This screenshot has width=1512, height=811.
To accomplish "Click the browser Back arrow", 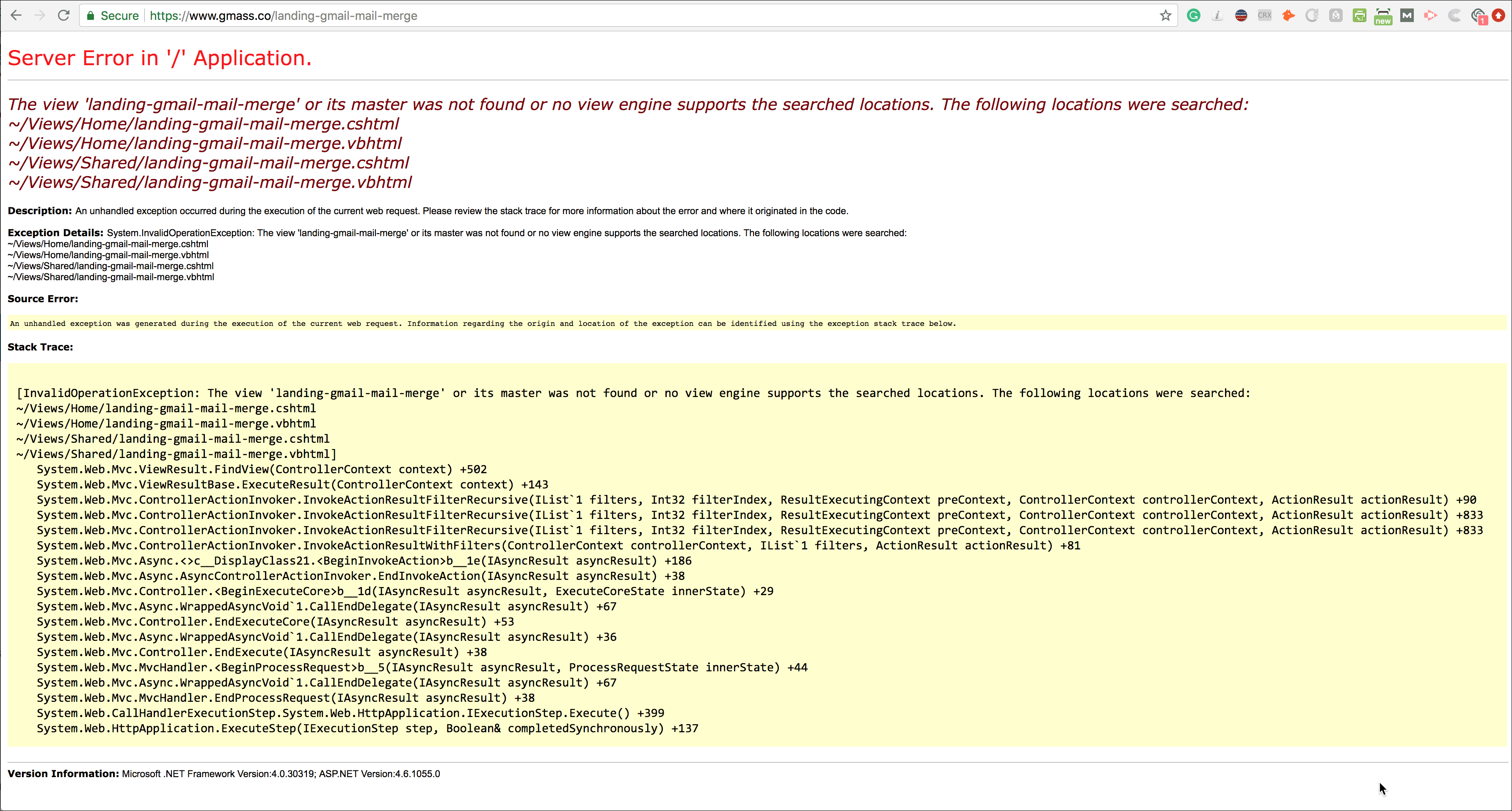I will [16, 15].
